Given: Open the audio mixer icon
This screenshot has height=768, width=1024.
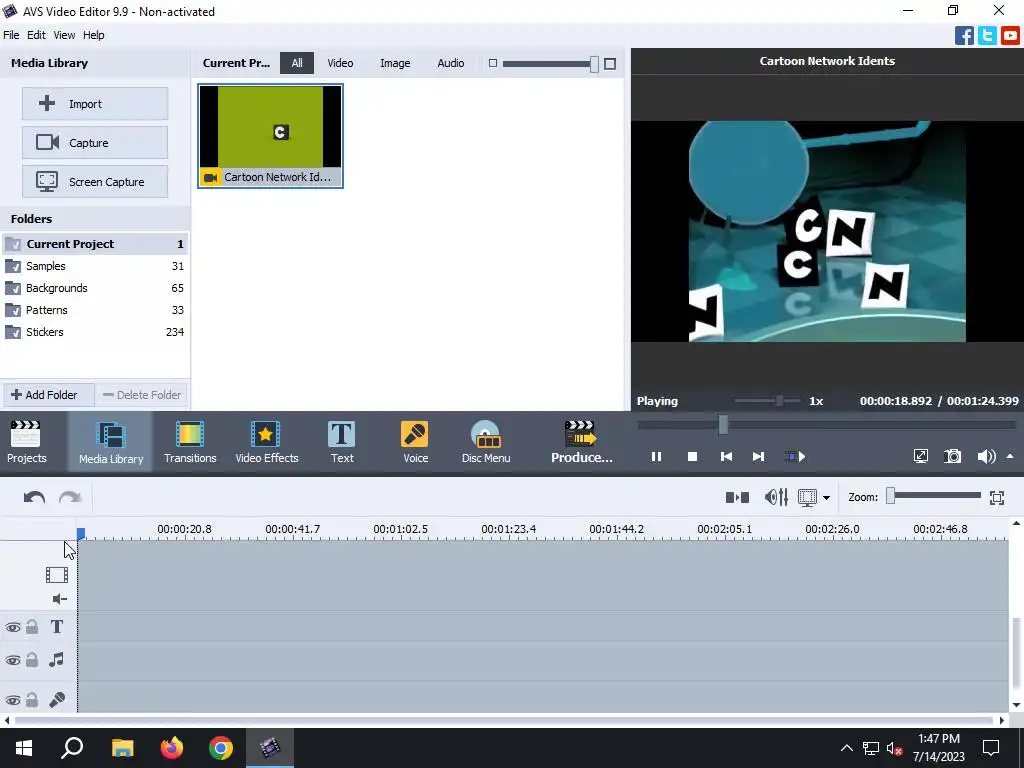Looking at the screenshot, I should click(776, 498).
